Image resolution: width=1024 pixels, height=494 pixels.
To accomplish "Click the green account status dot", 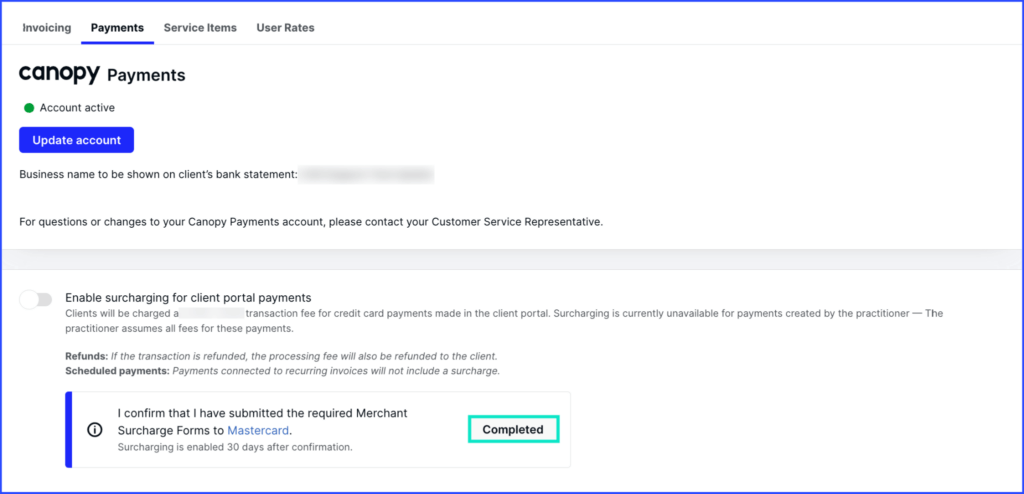I will tap(29, 107).
